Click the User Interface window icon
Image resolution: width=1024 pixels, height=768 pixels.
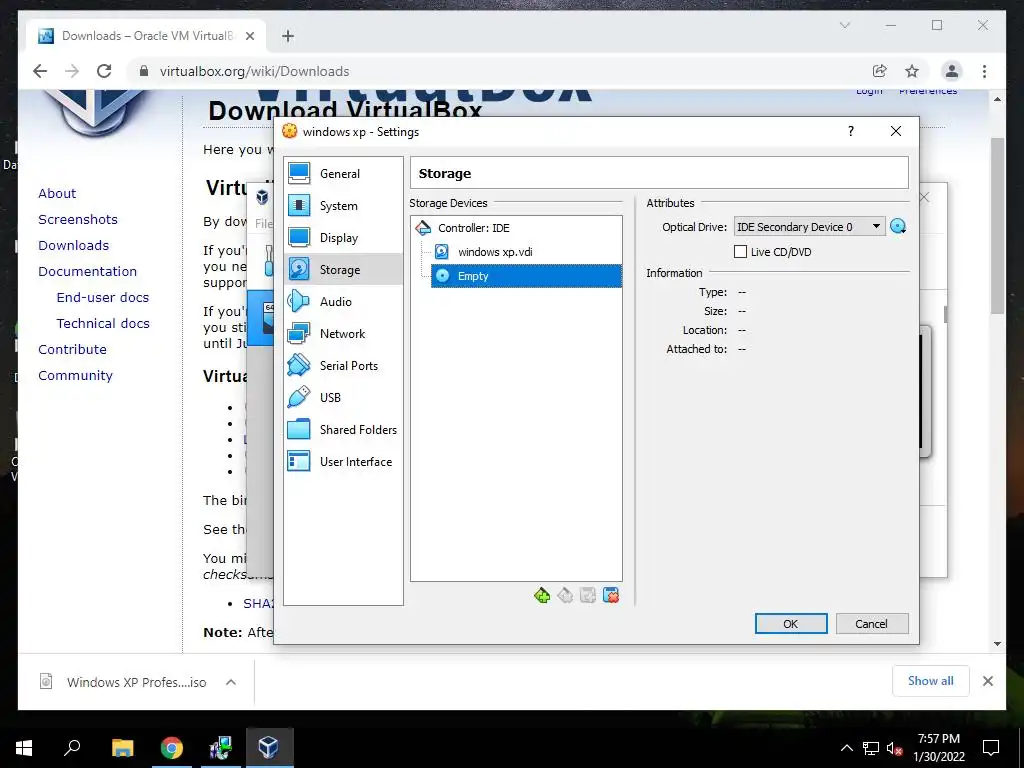[x=299, y=461]
